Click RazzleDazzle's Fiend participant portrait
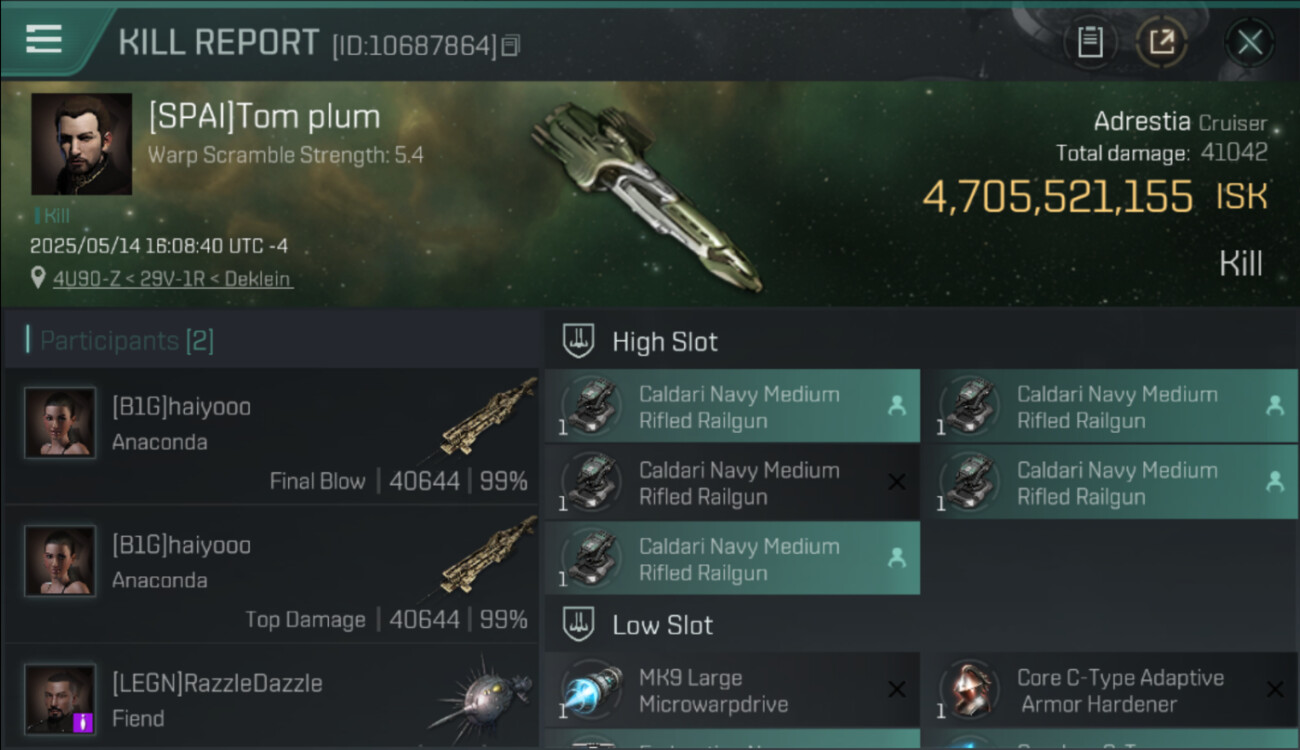This screenshot has width=1300, height=750. [x=60, y=699]
